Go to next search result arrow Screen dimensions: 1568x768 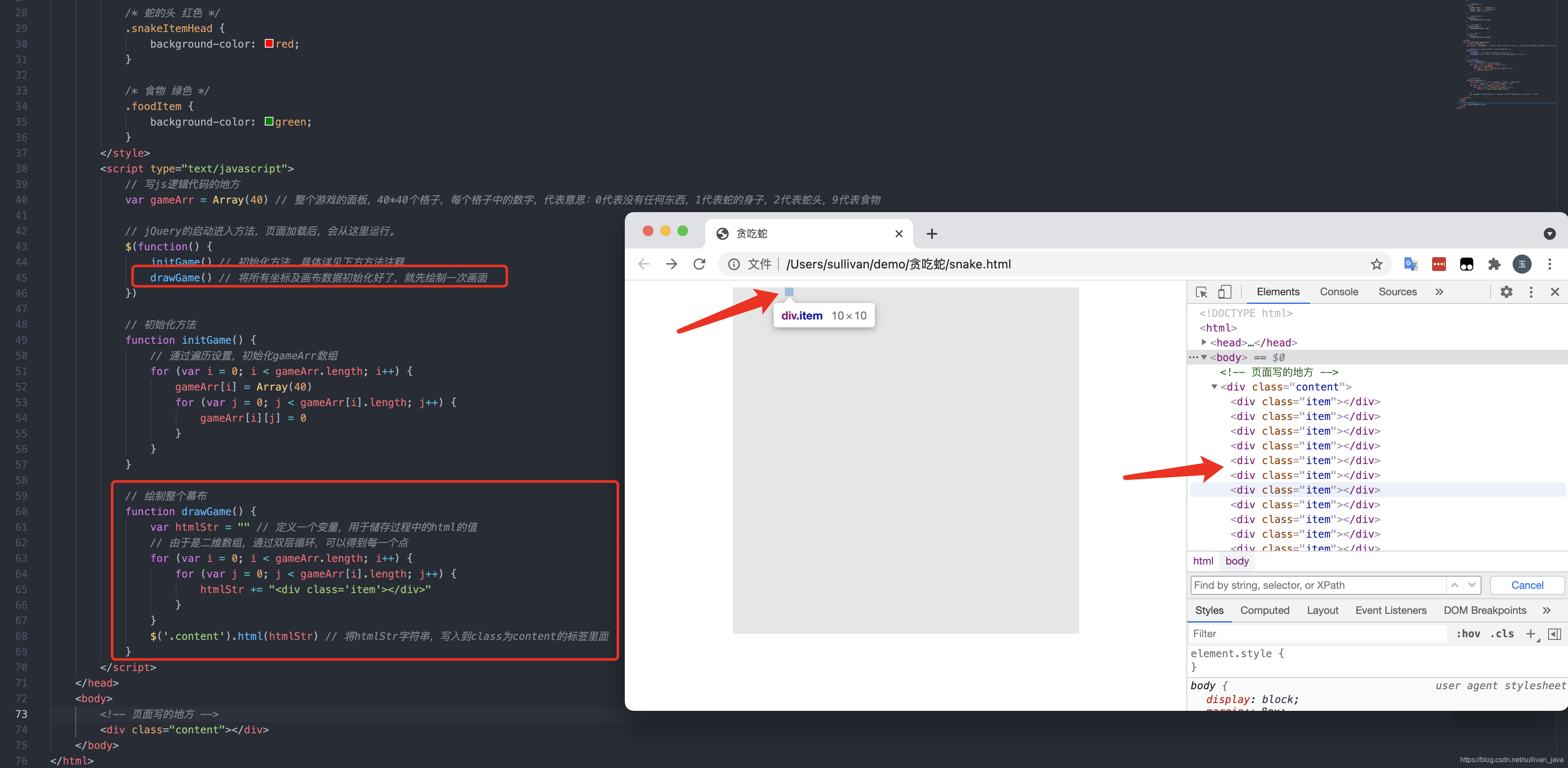point(1472,585)
